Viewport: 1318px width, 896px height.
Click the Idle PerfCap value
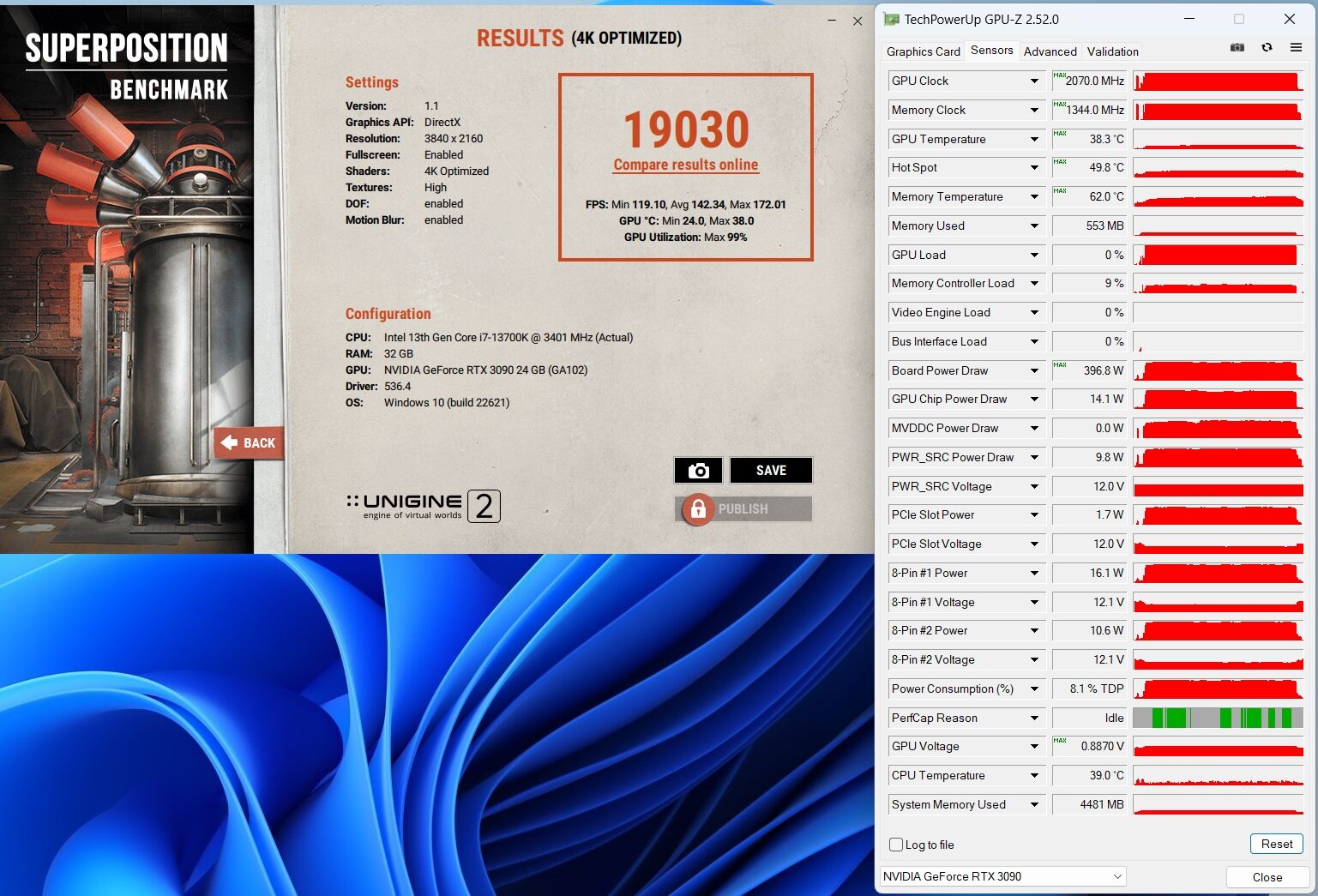coord(1089,718)
